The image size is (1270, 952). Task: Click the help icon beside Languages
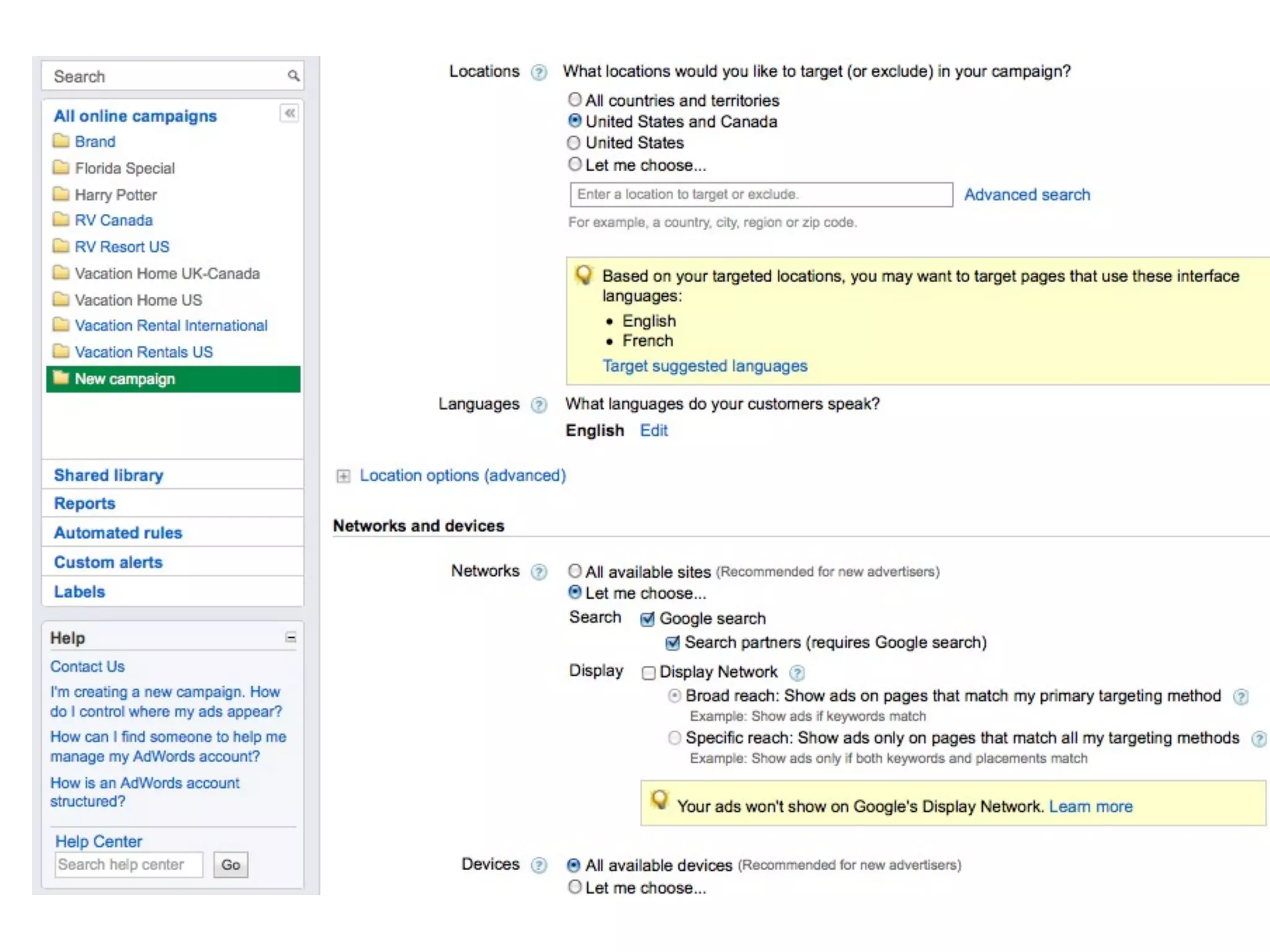(539, 405)
